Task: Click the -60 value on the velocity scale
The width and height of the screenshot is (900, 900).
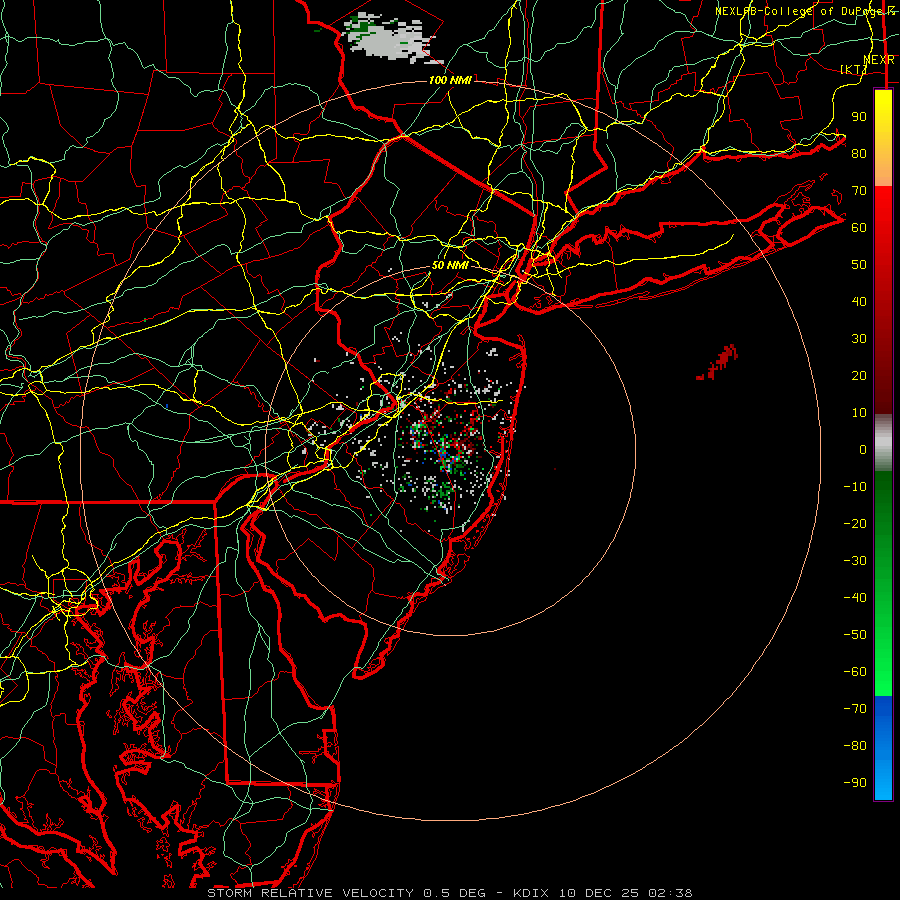Action: pos(855,672)
